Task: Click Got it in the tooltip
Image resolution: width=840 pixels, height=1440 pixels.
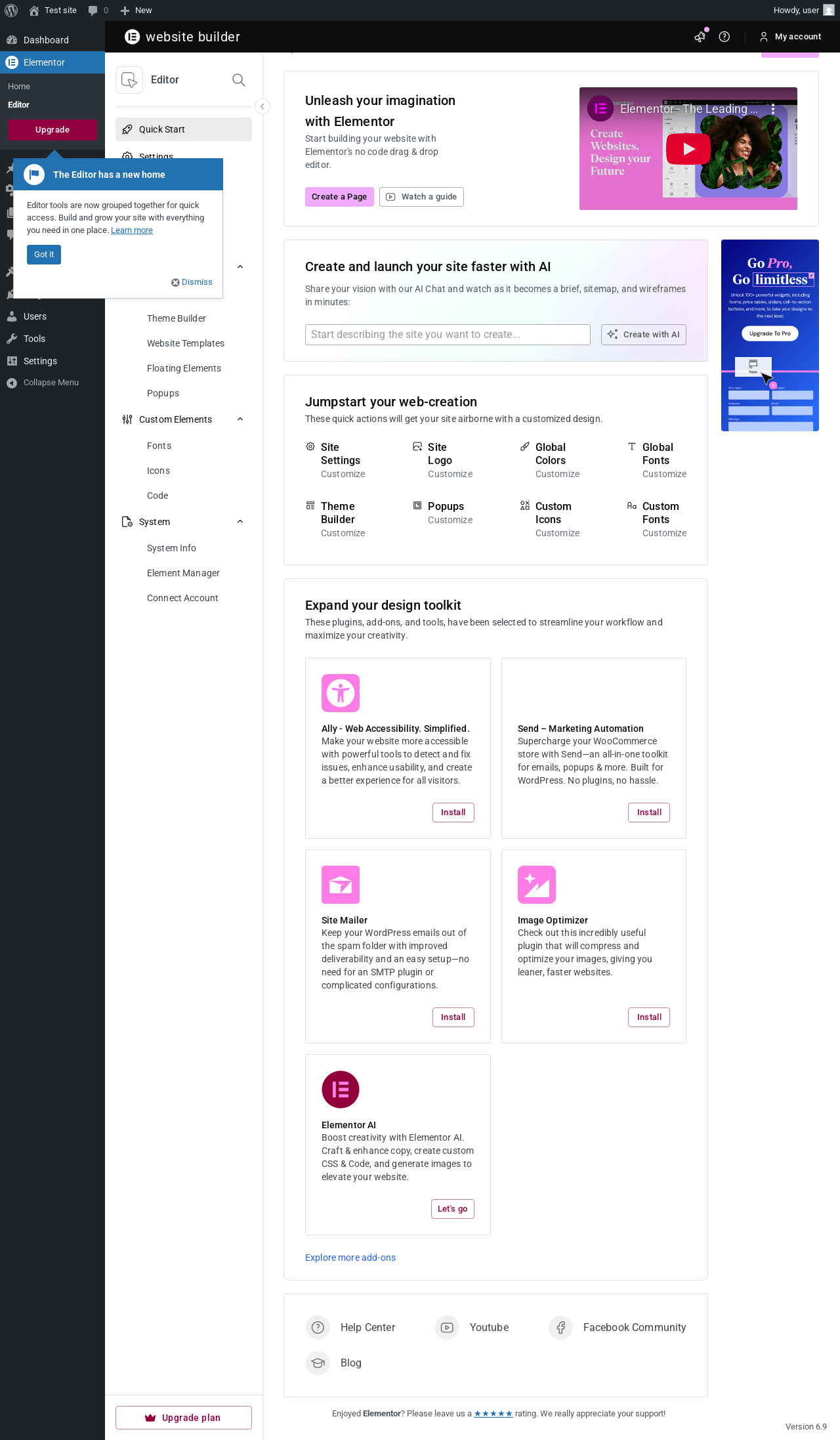Action: click(44, 255)
